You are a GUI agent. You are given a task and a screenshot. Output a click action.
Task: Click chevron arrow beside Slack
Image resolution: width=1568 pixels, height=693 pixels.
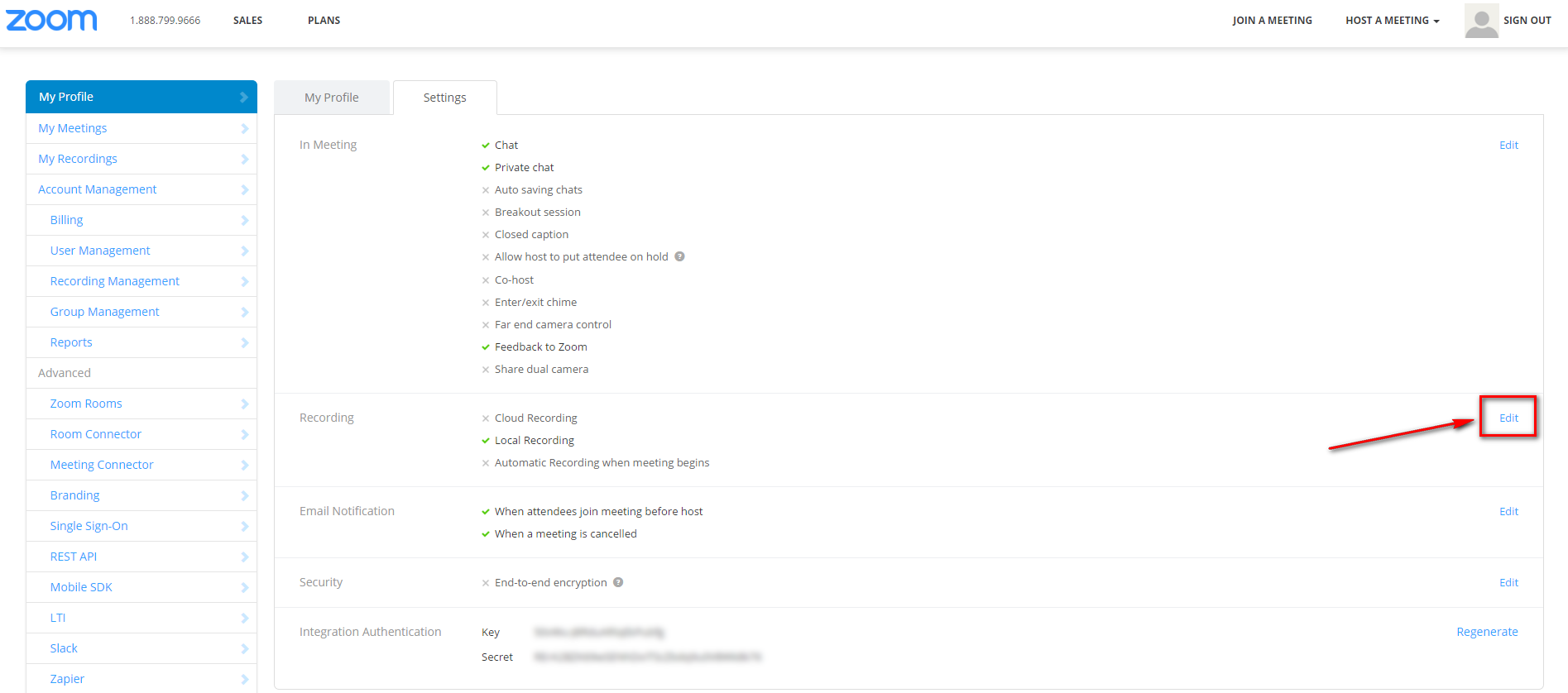[244, 648]
